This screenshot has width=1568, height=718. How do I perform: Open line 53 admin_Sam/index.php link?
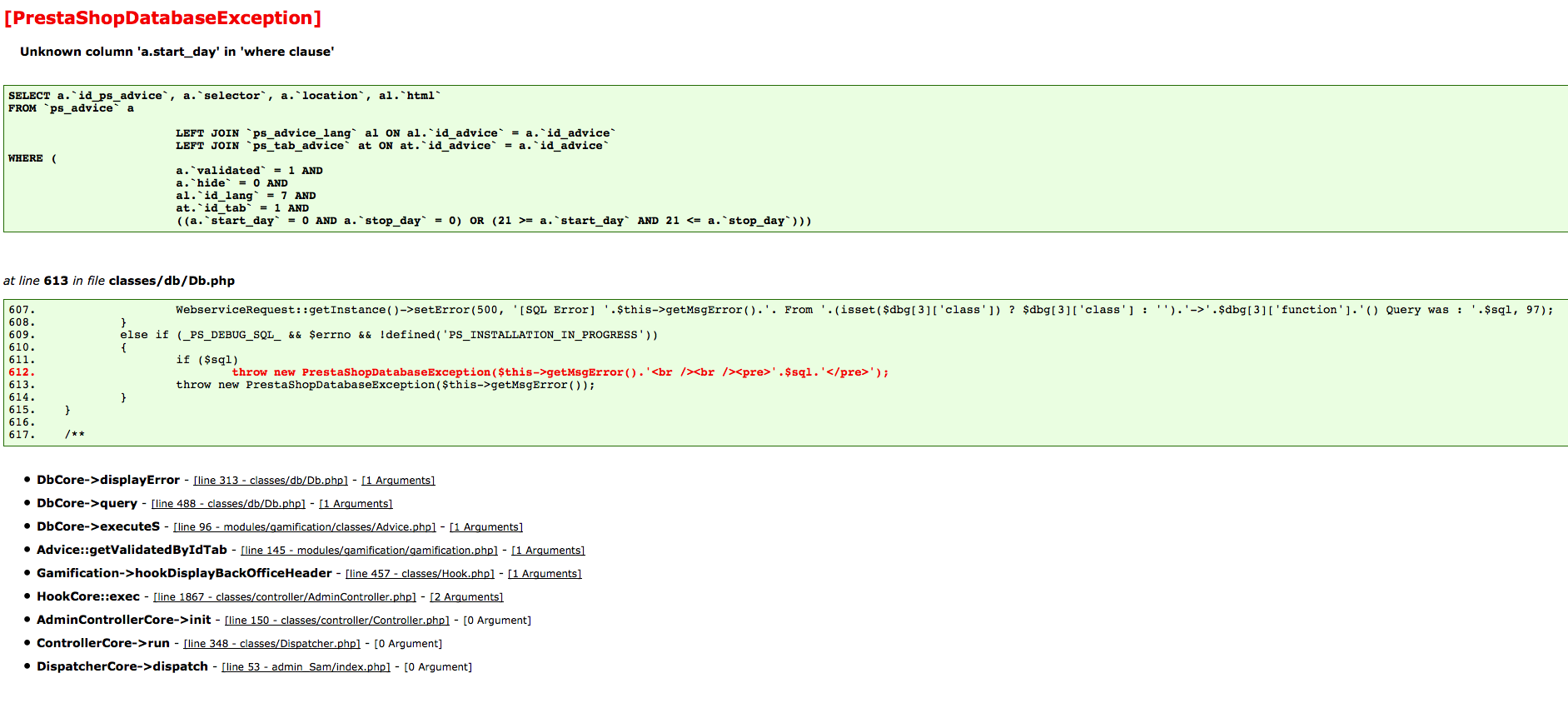[x=306, y=667]
